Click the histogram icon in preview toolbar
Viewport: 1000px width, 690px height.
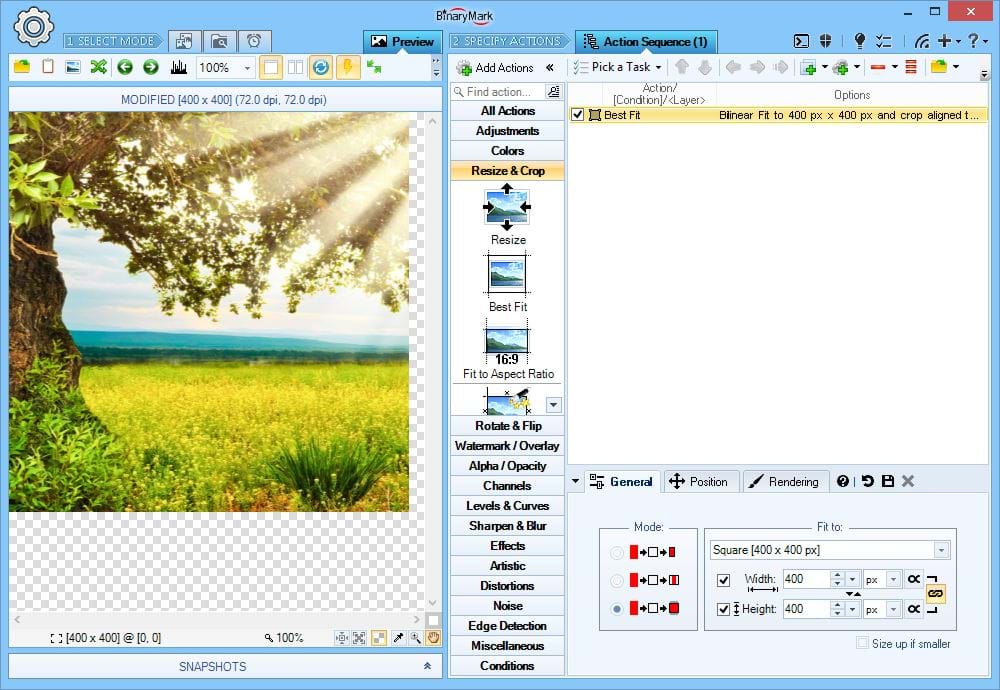(x=179, y=67)
